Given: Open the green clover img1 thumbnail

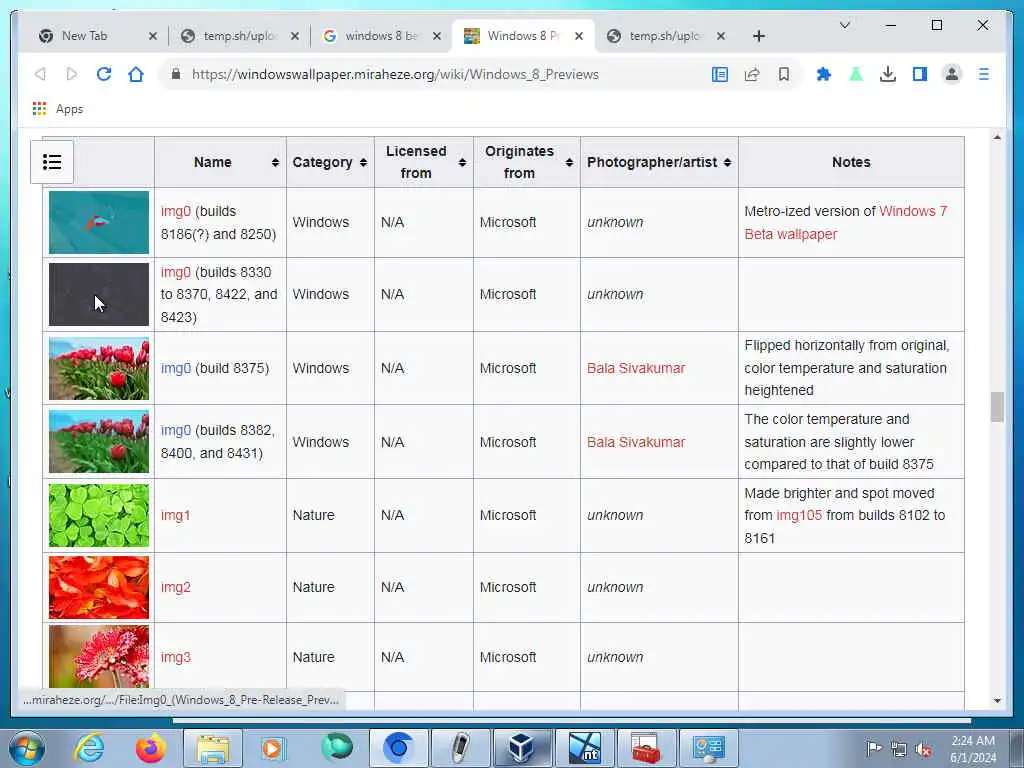Looking at the screenshot, I should coord(99,515).
